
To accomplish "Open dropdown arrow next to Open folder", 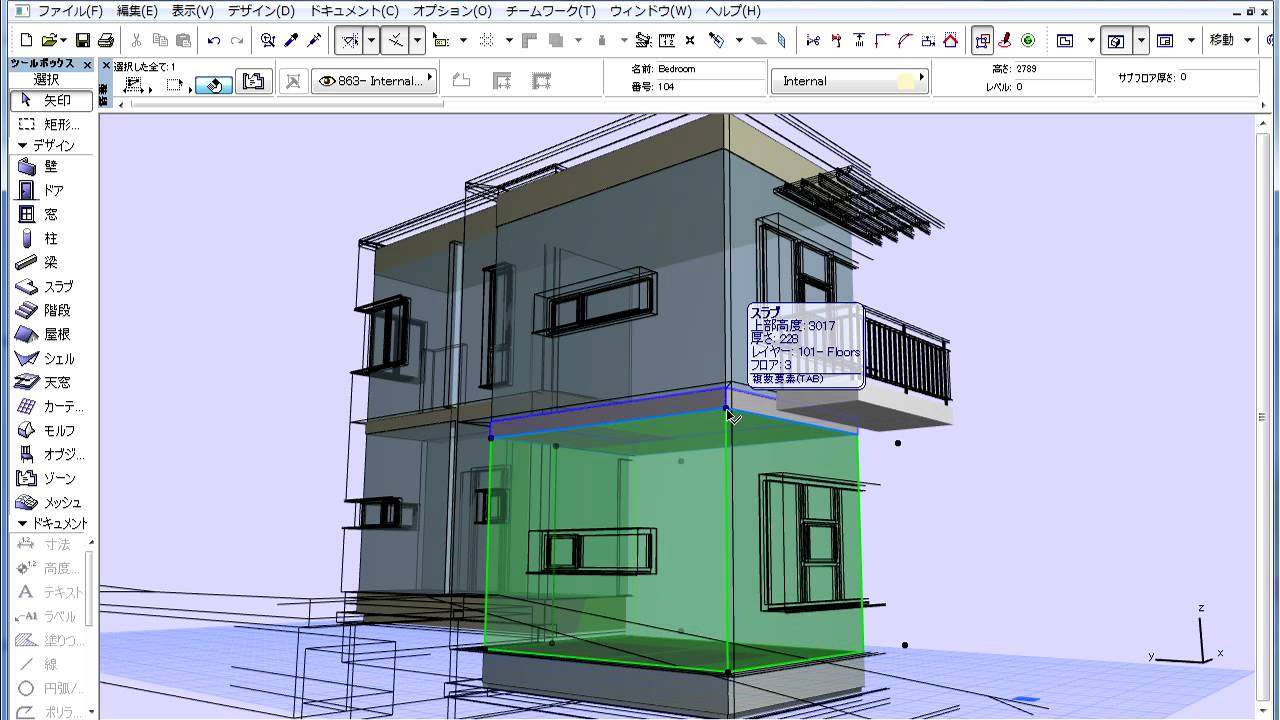I will click(x=63, y=40).
